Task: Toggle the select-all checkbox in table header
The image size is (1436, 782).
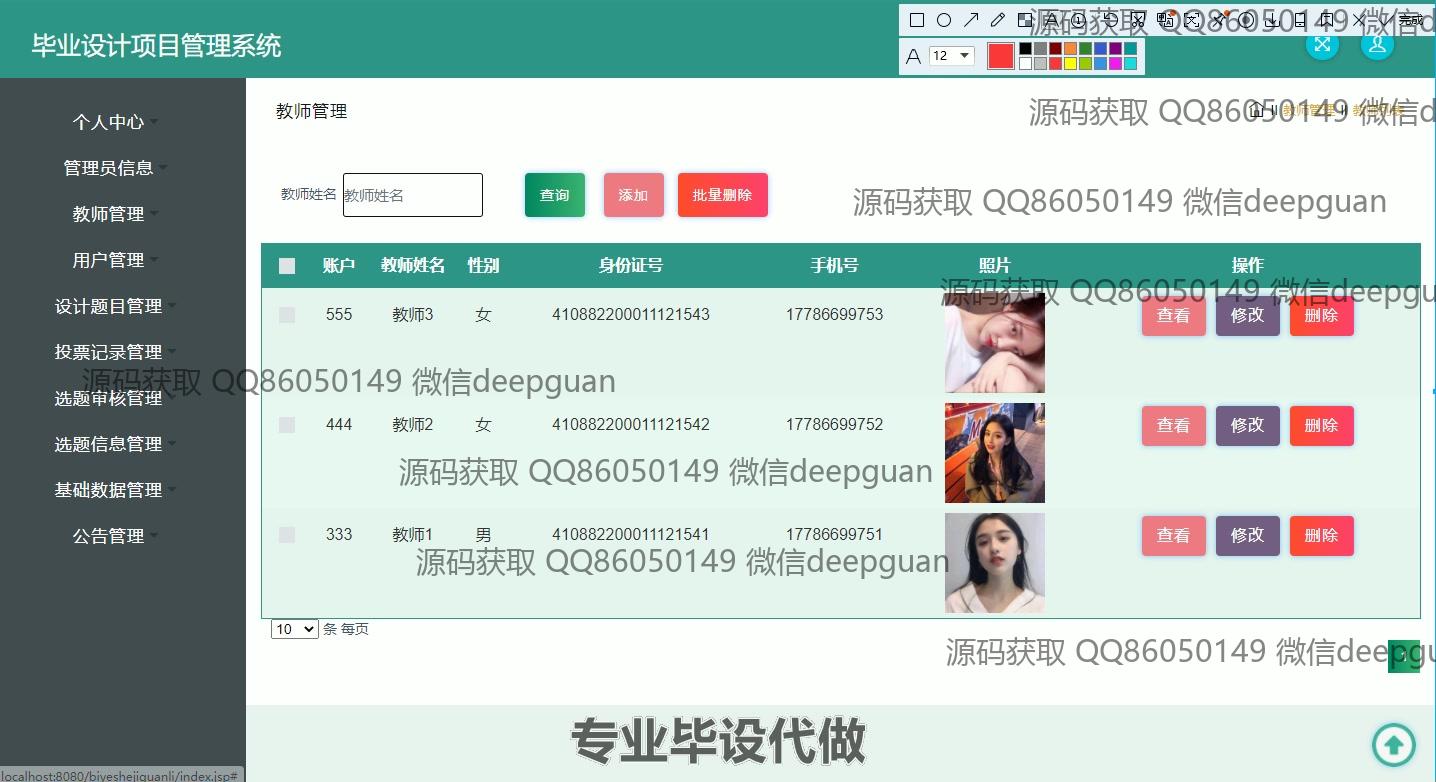Action: (287, 266)
